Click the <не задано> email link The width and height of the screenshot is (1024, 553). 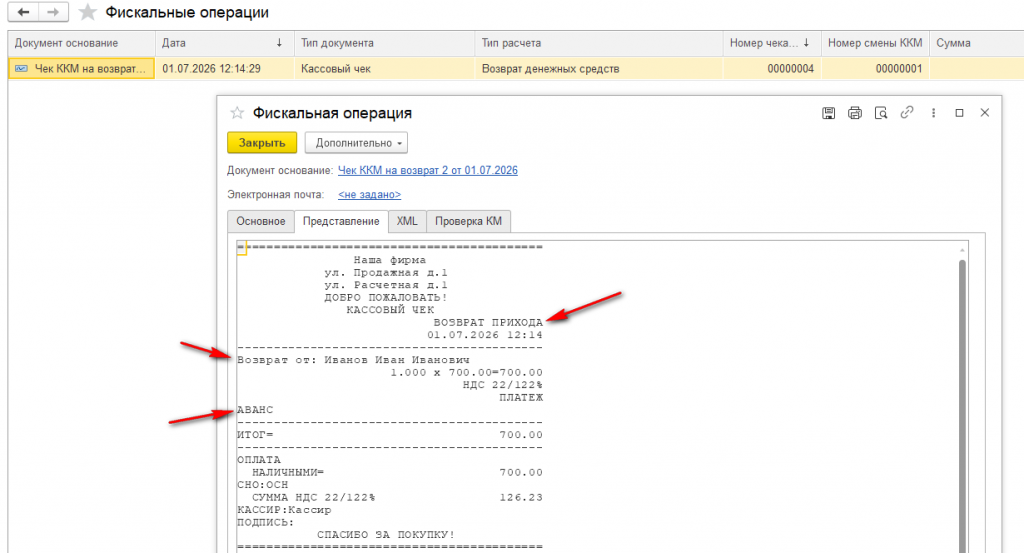[x=370, y=195]
